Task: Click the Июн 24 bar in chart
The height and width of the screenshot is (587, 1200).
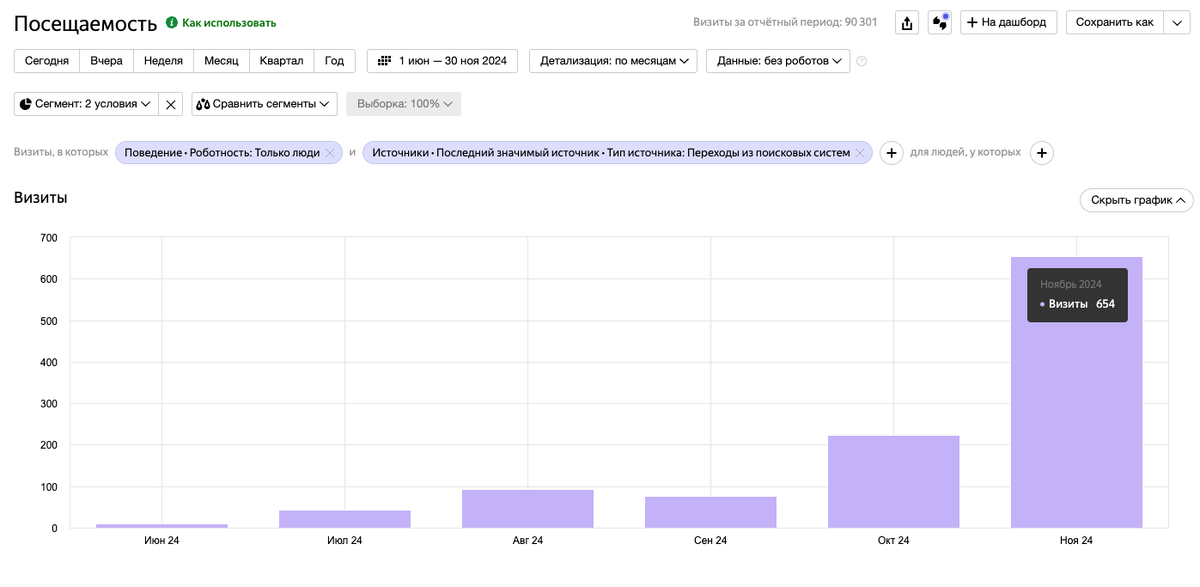Action: pyautogui.click(x=162, y=526)
